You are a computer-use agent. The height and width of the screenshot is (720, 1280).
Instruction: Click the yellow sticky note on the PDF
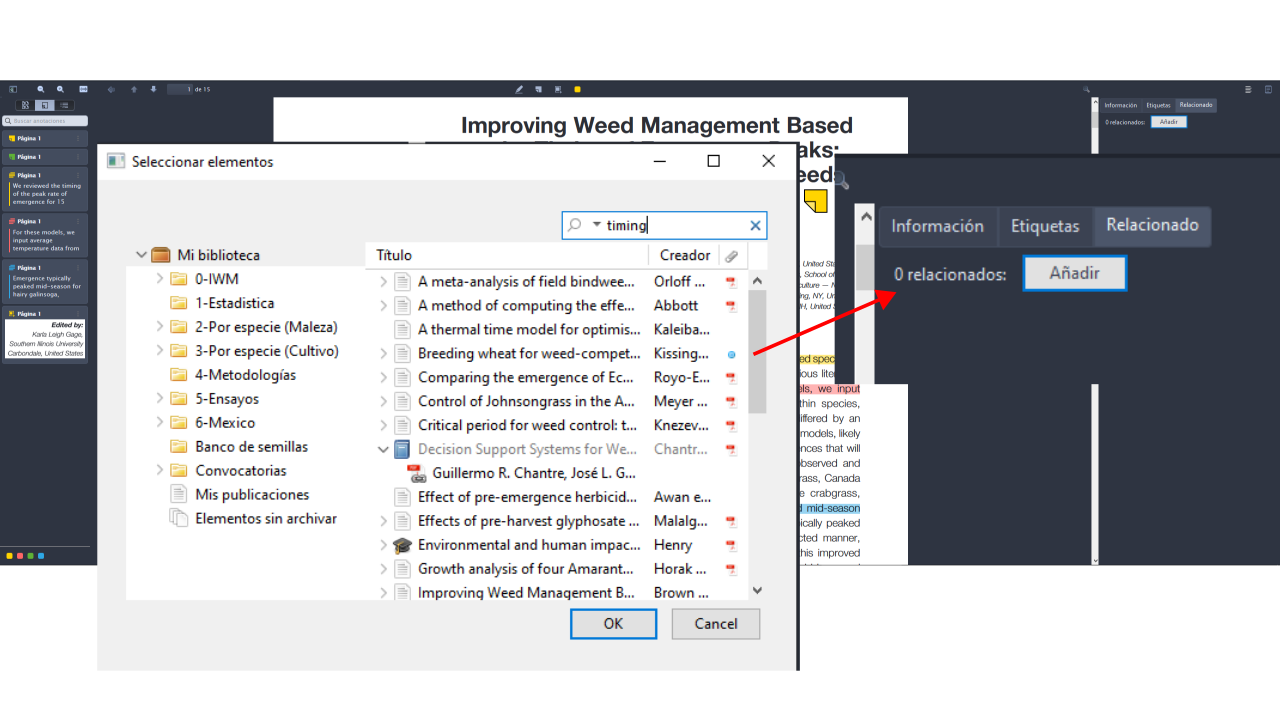816,200
